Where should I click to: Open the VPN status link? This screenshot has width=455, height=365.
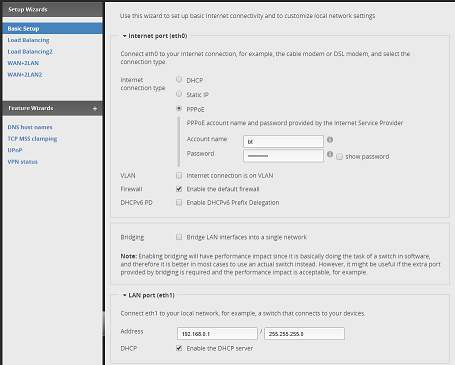23,162
